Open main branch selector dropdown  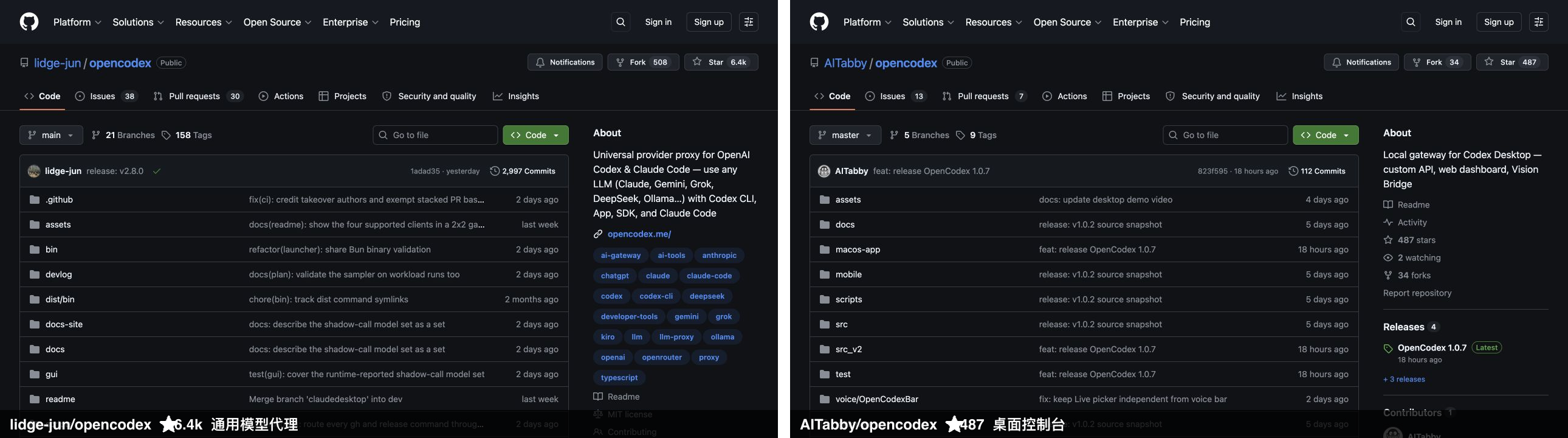tap(51, 135)
